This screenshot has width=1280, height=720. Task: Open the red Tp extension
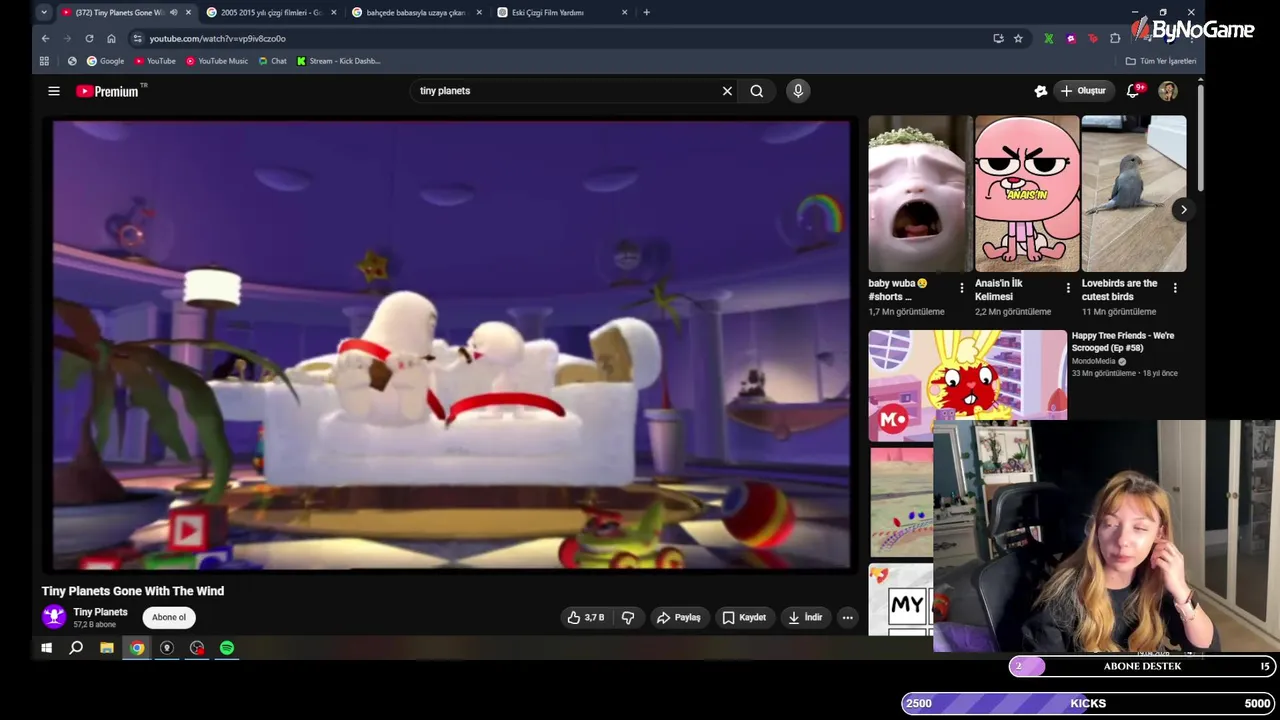point(1093,39)
